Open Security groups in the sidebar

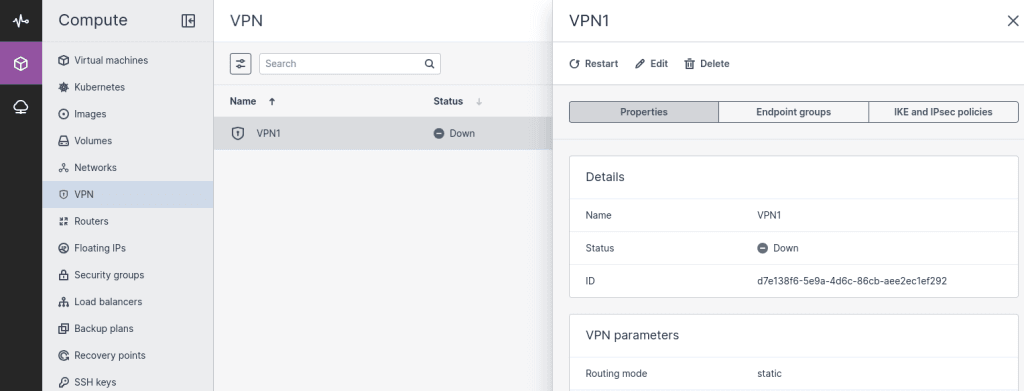click(x=127, y=275)
